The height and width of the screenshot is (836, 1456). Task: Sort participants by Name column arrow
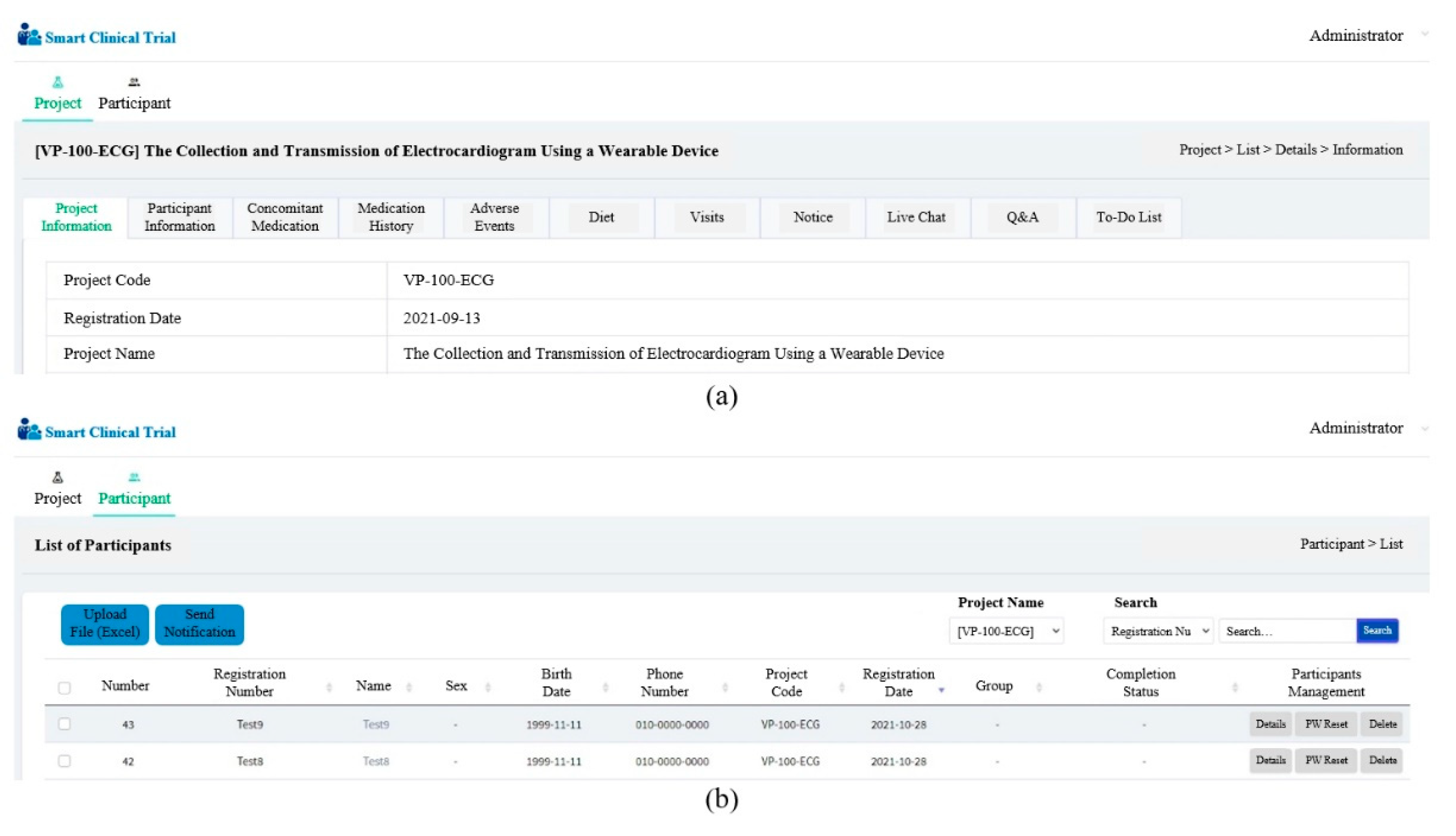tap(409, 687)
